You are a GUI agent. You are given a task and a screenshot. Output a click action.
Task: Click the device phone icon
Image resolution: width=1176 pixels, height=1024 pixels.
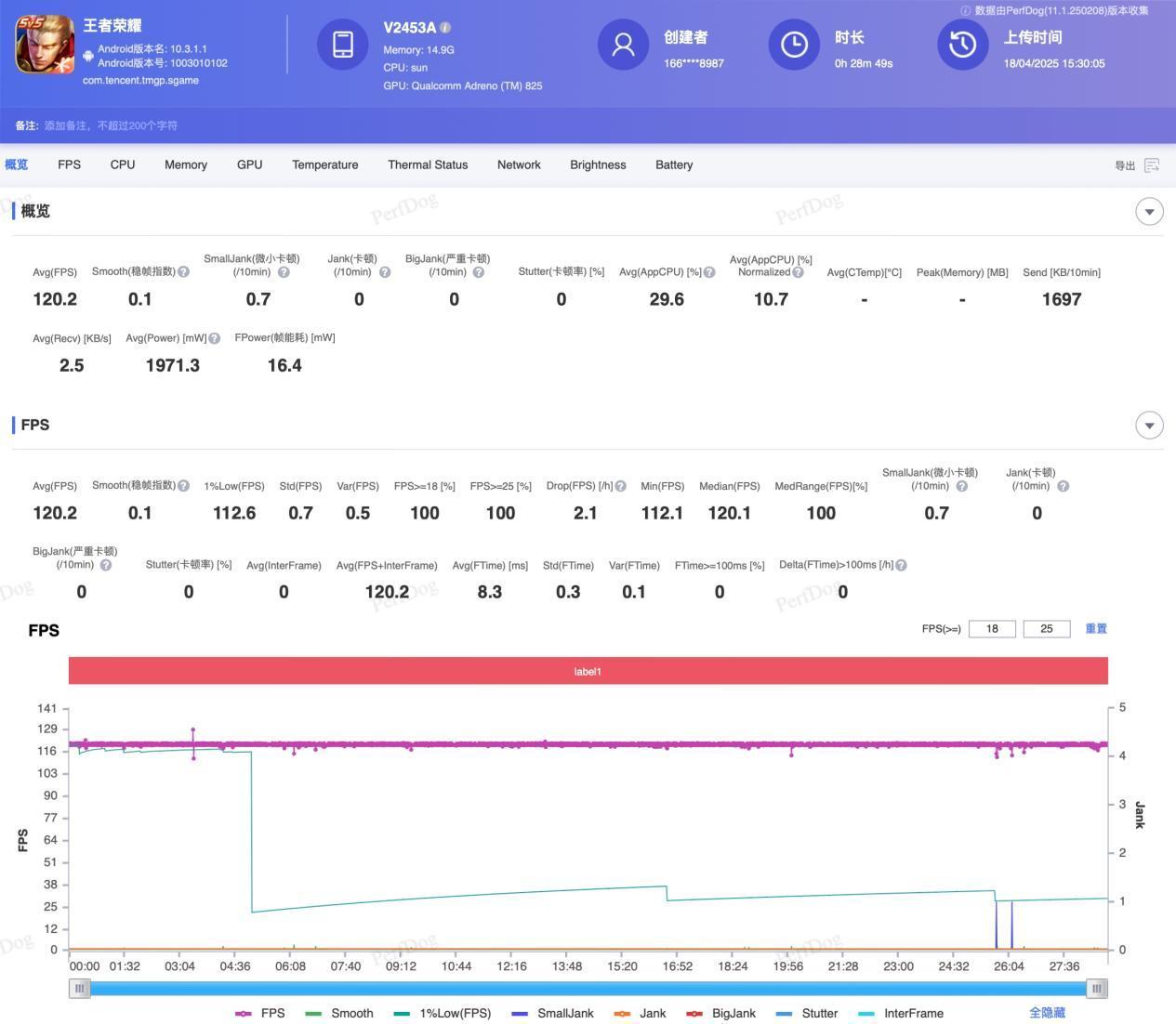tap(342, 44)
